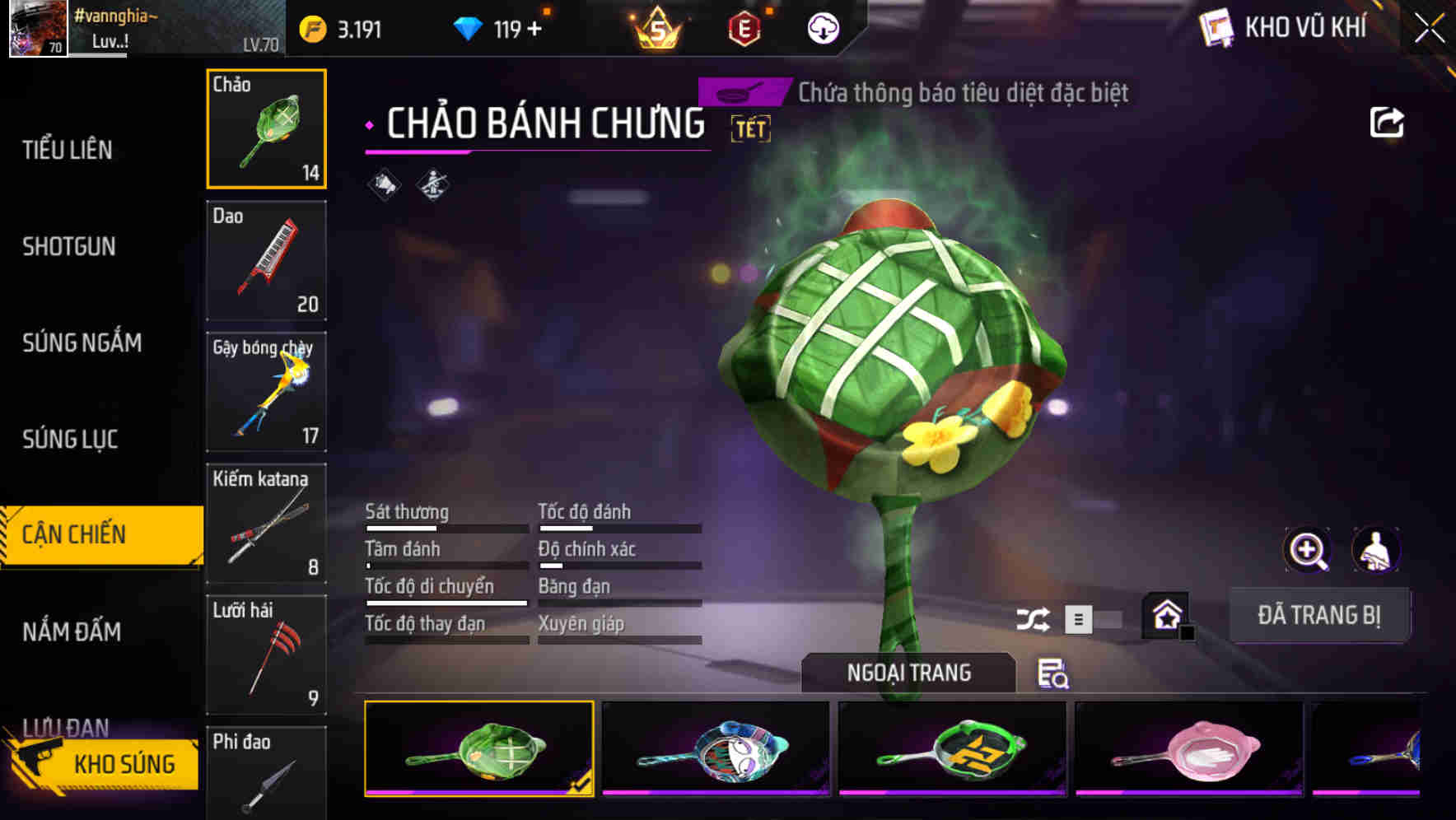Switch to the Ngoại Trang tab
The height and width of the screenshot is (820, 1456).
click(x=908, y=673)
